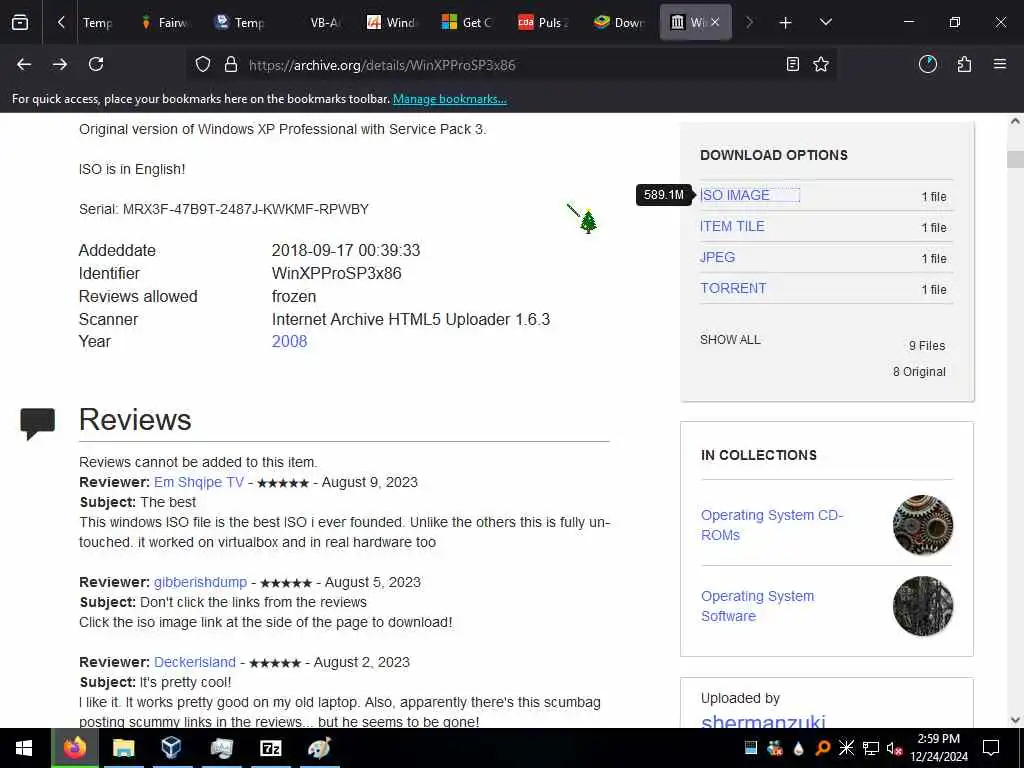The height and width of the screenshot is (768, 1024).
Task: Open reviewer Deckerisland profile
Action: tap(195, 662)
